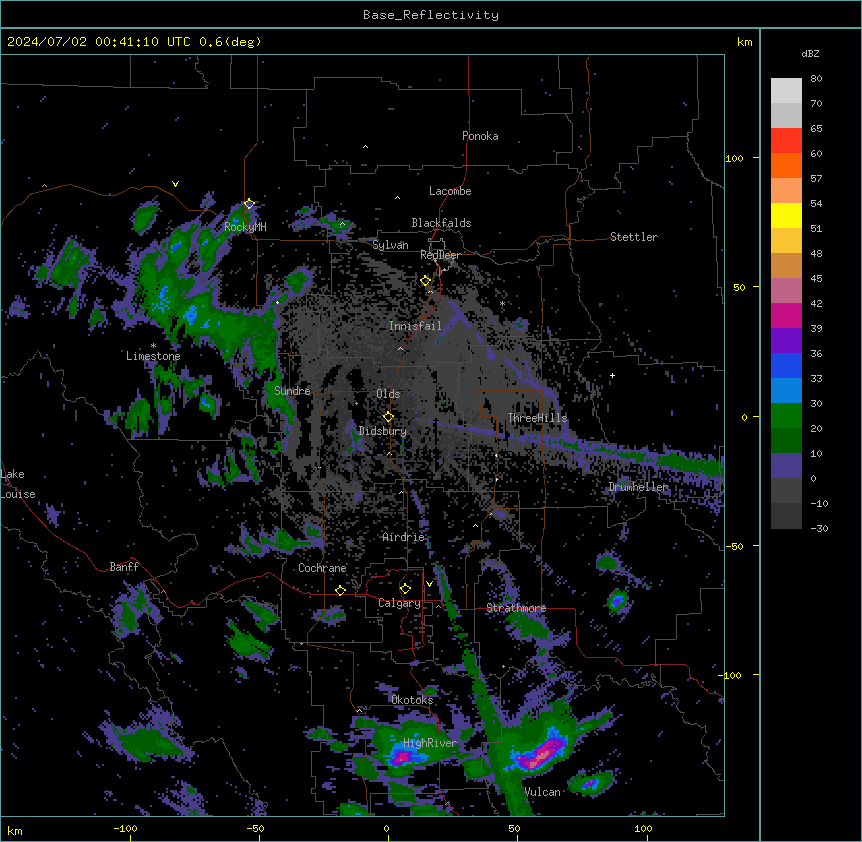This screenshot has height=842, width=862.
Task: Select the yellow 51-54 dBZ legend swatch
Action: coord(786,215)
